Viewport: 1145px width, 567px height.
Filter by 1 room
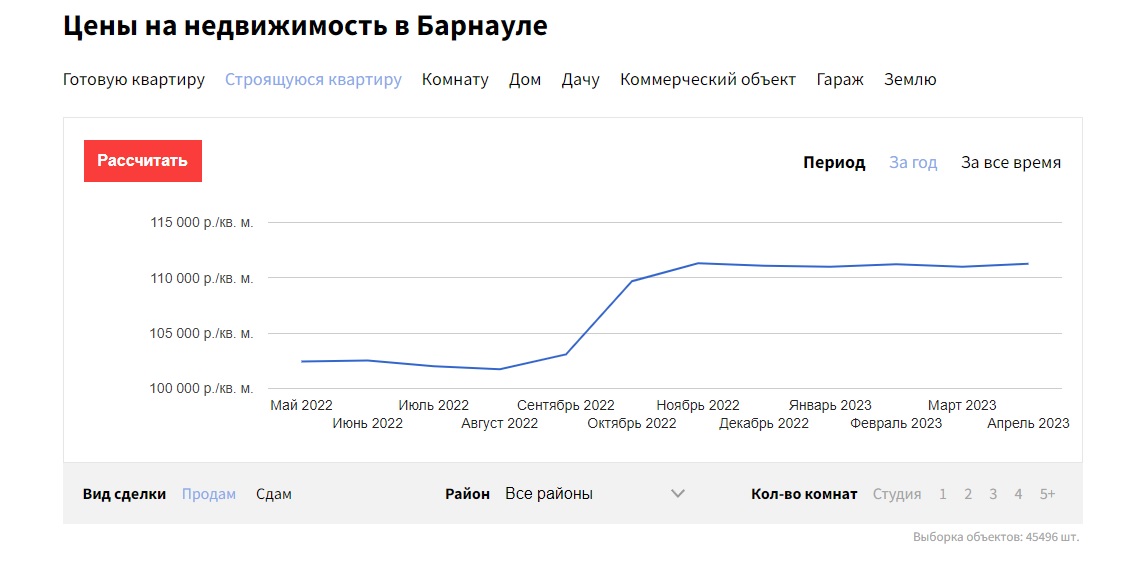[943, 495]
